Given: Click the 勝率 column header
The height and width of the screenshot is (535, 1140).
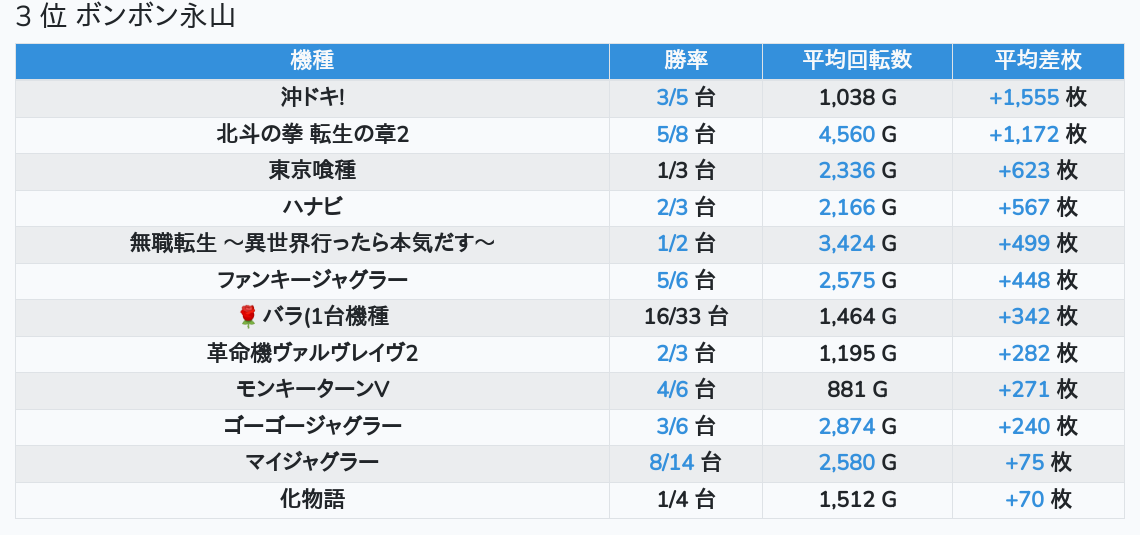Looking at the screenshot, I should click(686, 60).
